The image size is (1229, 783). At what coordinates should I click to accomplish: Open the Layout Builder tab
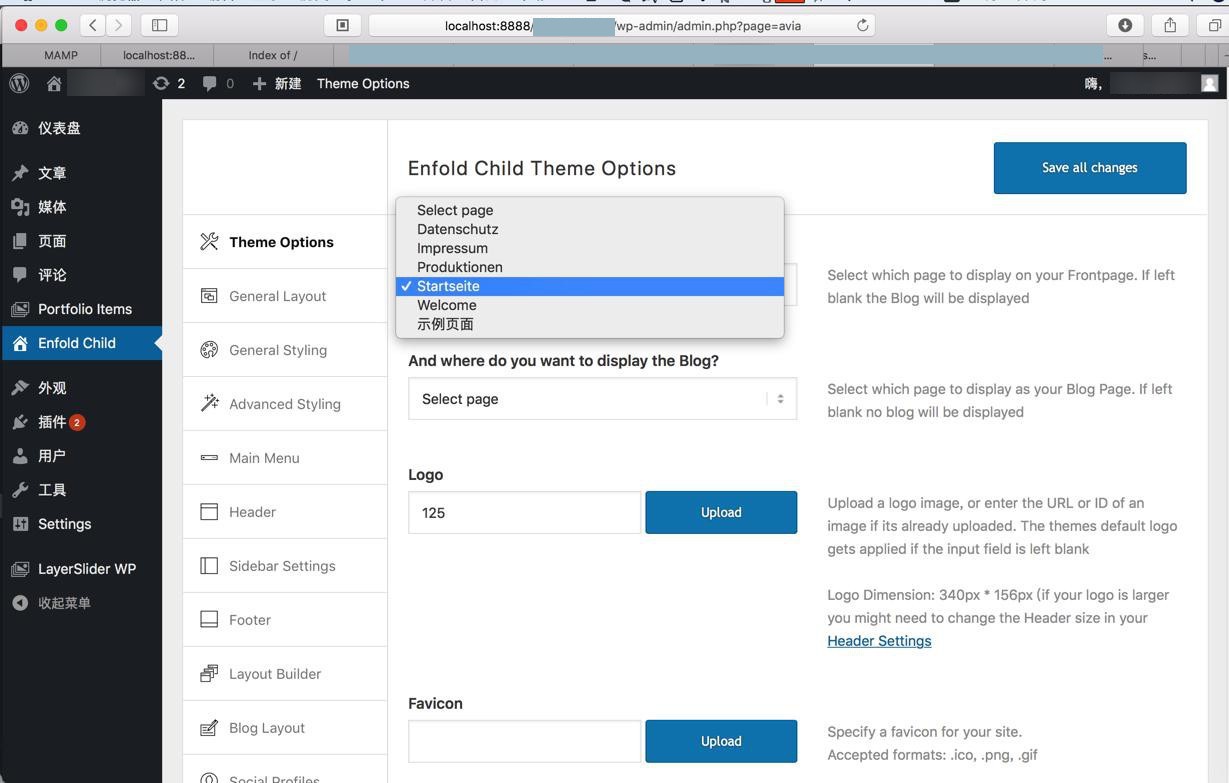[285, 674]
